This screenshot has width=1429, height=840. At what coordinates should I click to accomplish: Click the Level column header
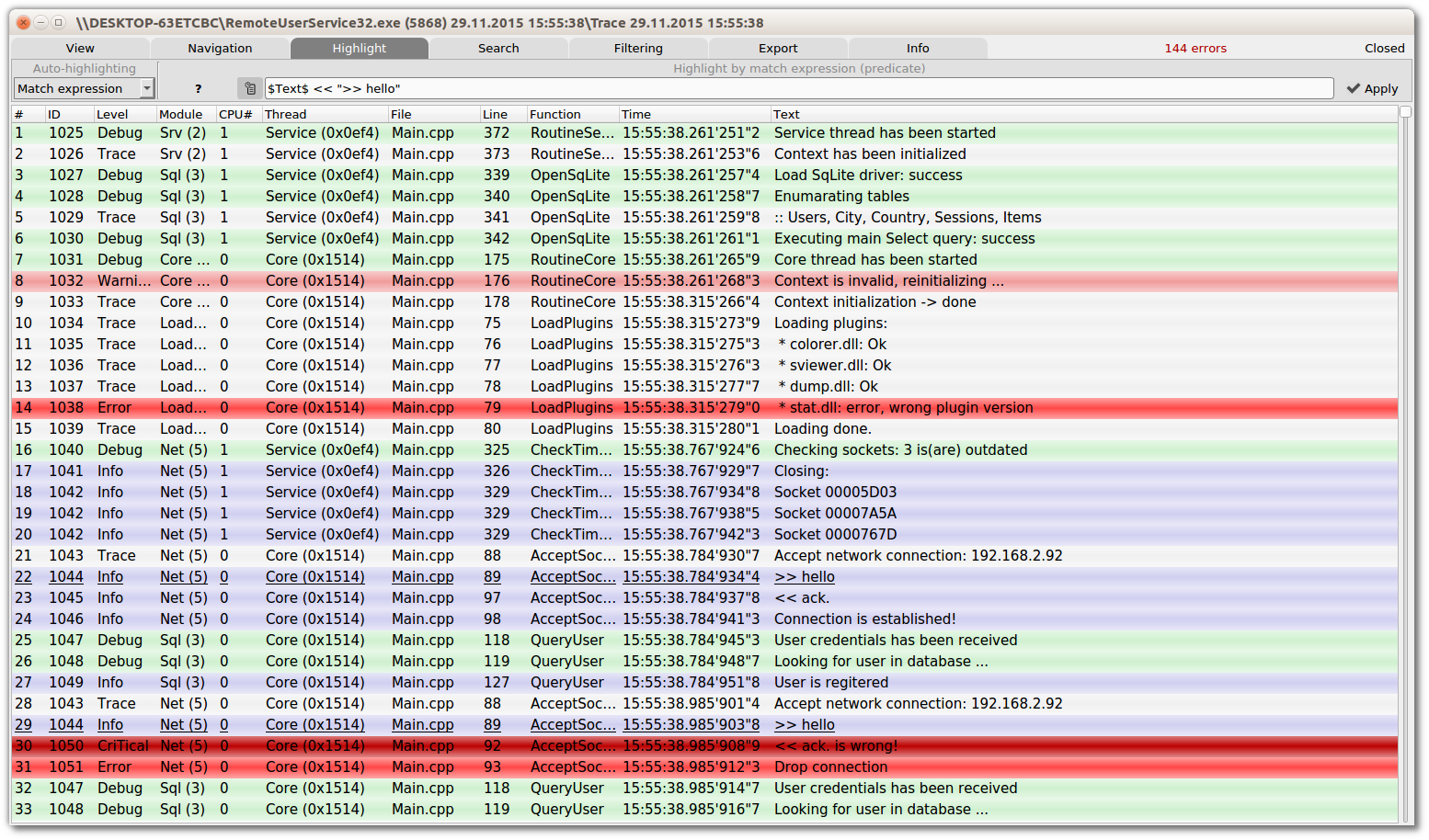point(112,114)
